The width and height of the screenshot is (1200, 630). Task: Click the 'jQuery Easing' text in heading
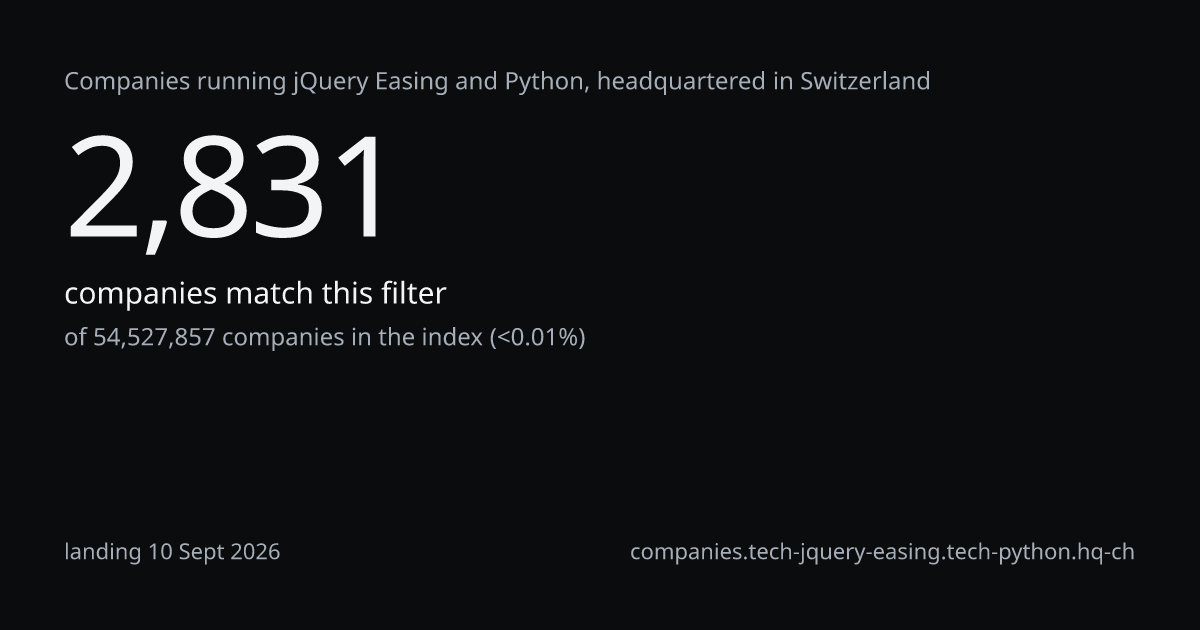tap(370, 82)
